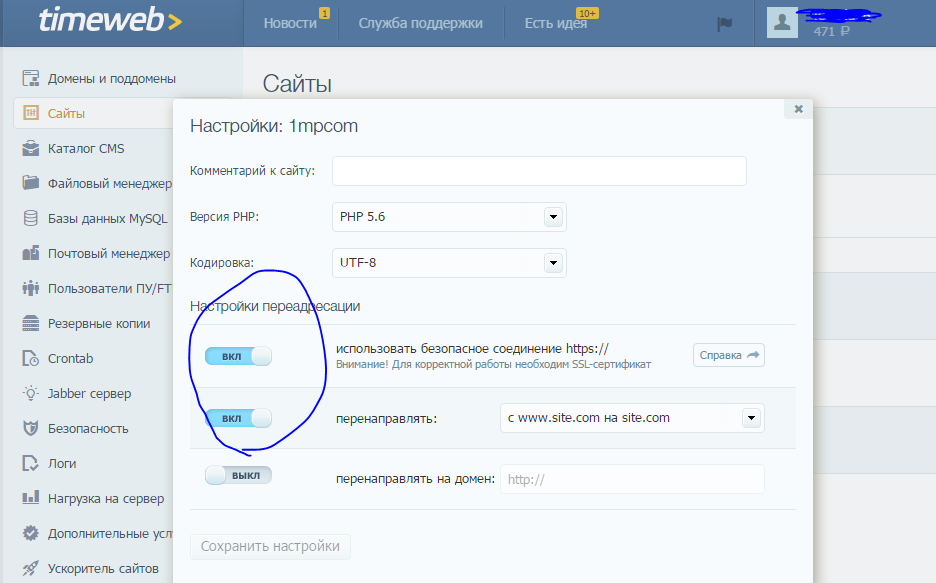Click the Нагрузка на сервер chart icon

30,498
